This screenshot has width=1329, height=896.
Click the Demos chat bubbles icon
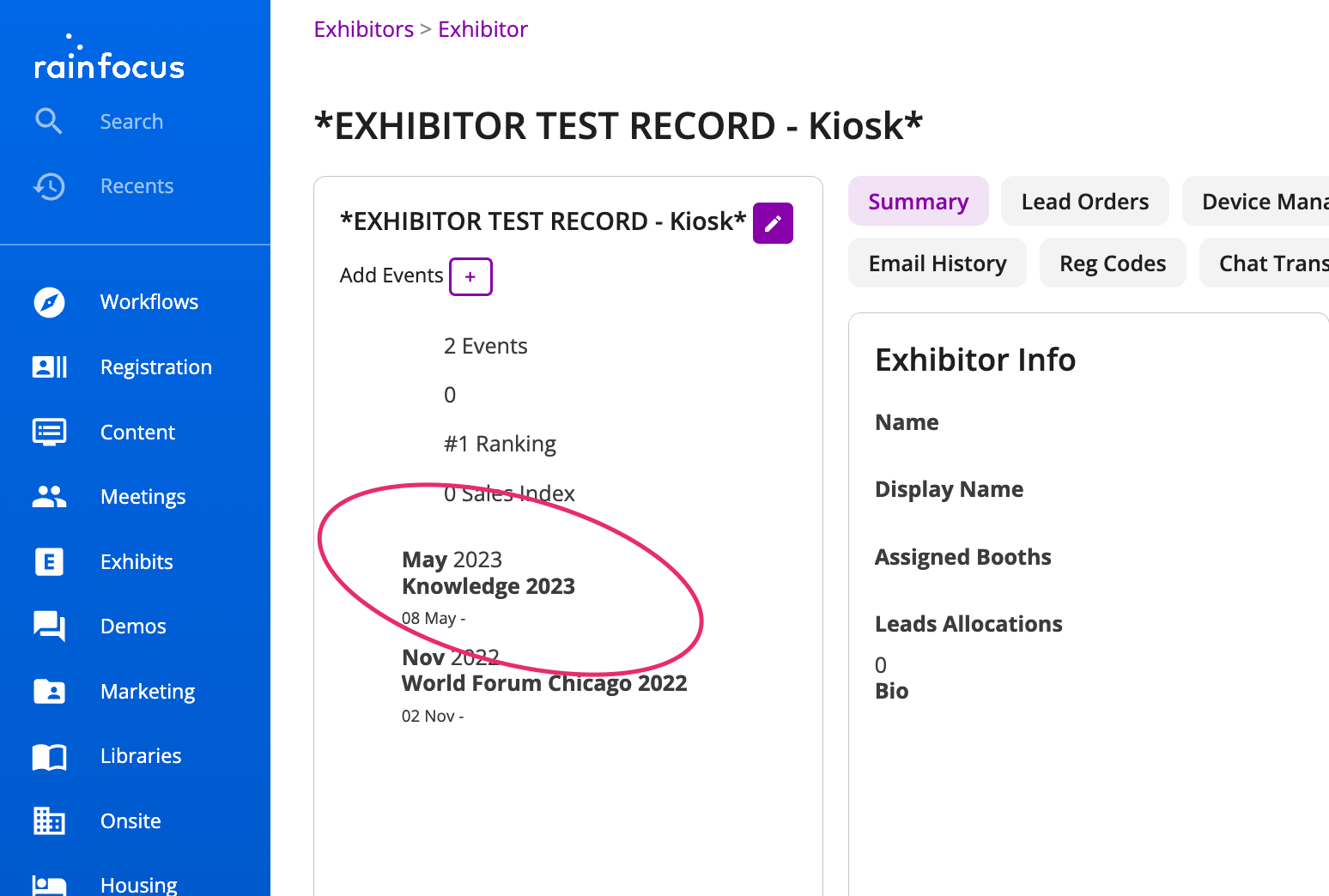click(x=49, y=627)
